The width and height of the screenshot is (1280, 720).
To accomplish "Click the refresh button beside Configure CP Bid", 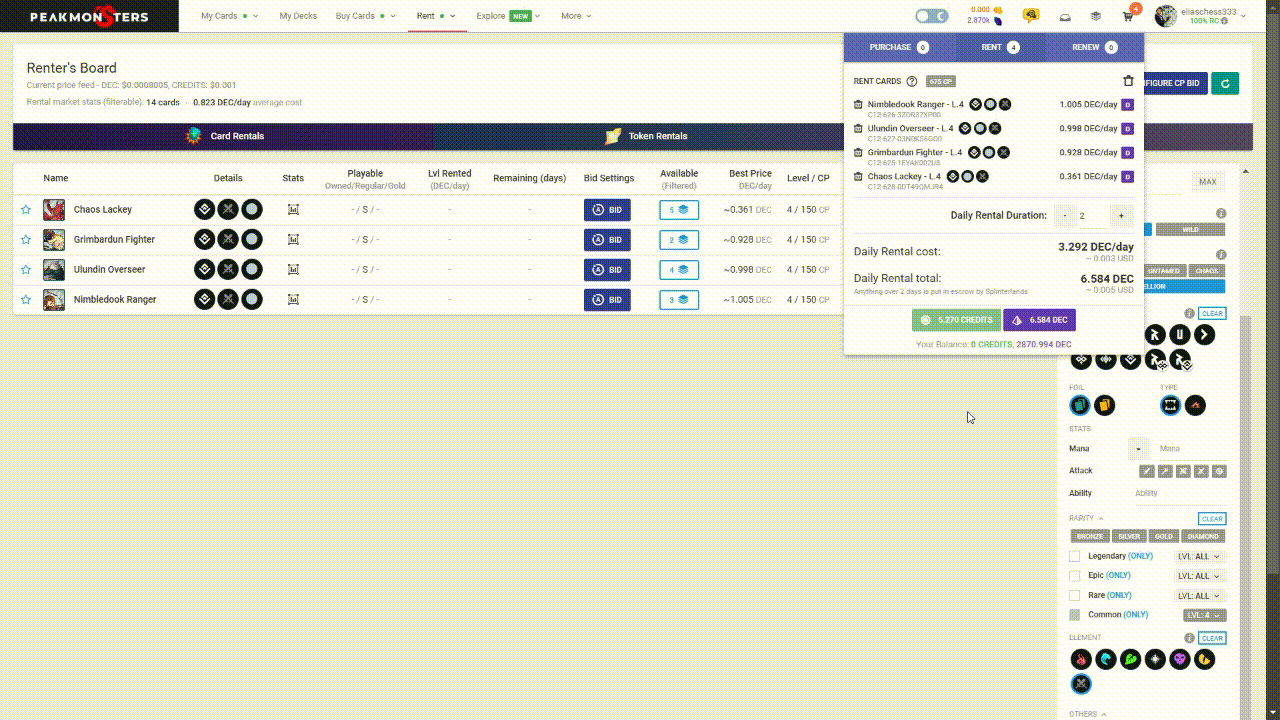I will tap(1225, 83).
